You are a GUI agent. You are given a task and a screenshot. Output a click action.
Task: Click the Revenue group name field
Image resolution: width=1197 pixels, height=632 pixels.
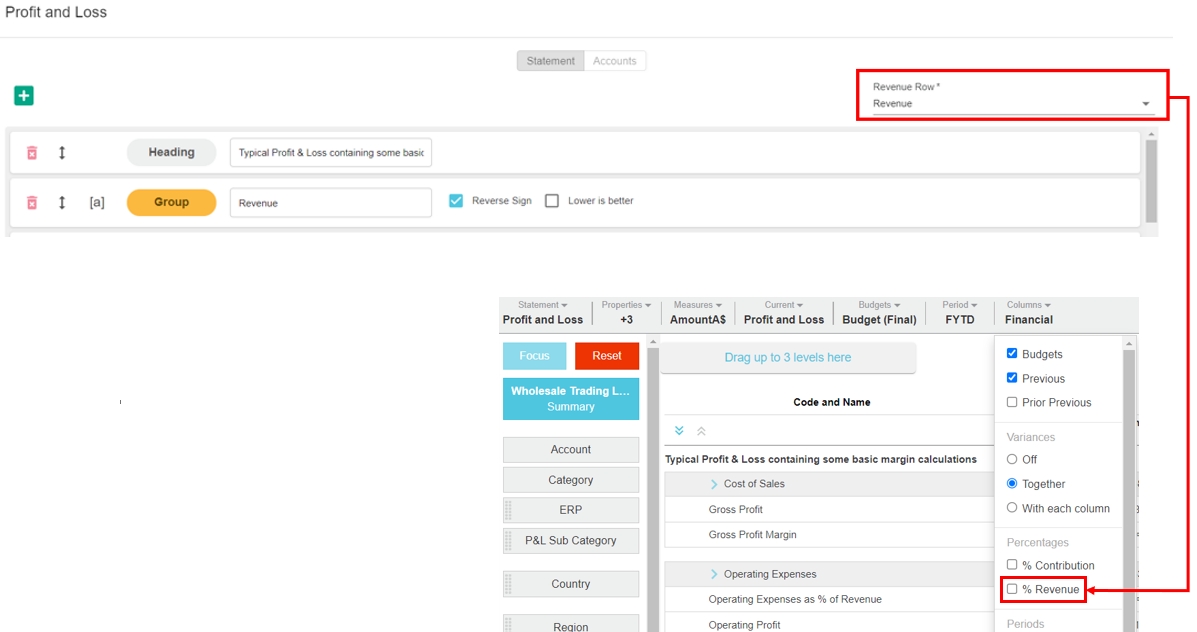coord(330,203)
